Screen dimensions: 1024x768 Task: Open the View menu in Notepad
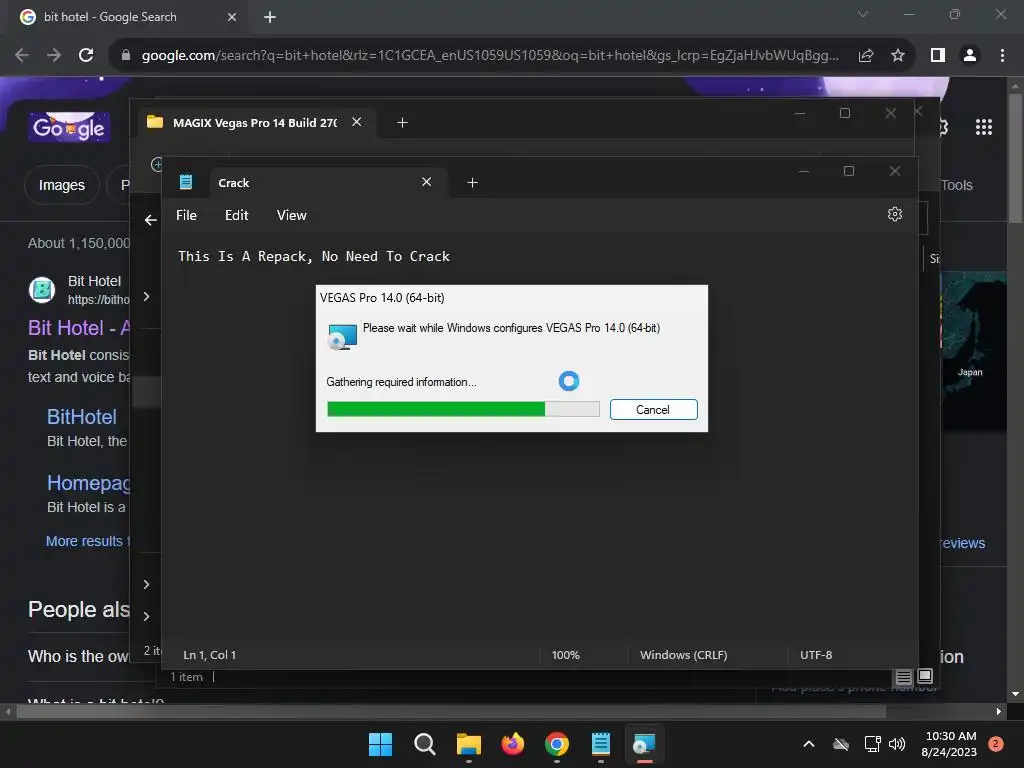click(291, 215)
